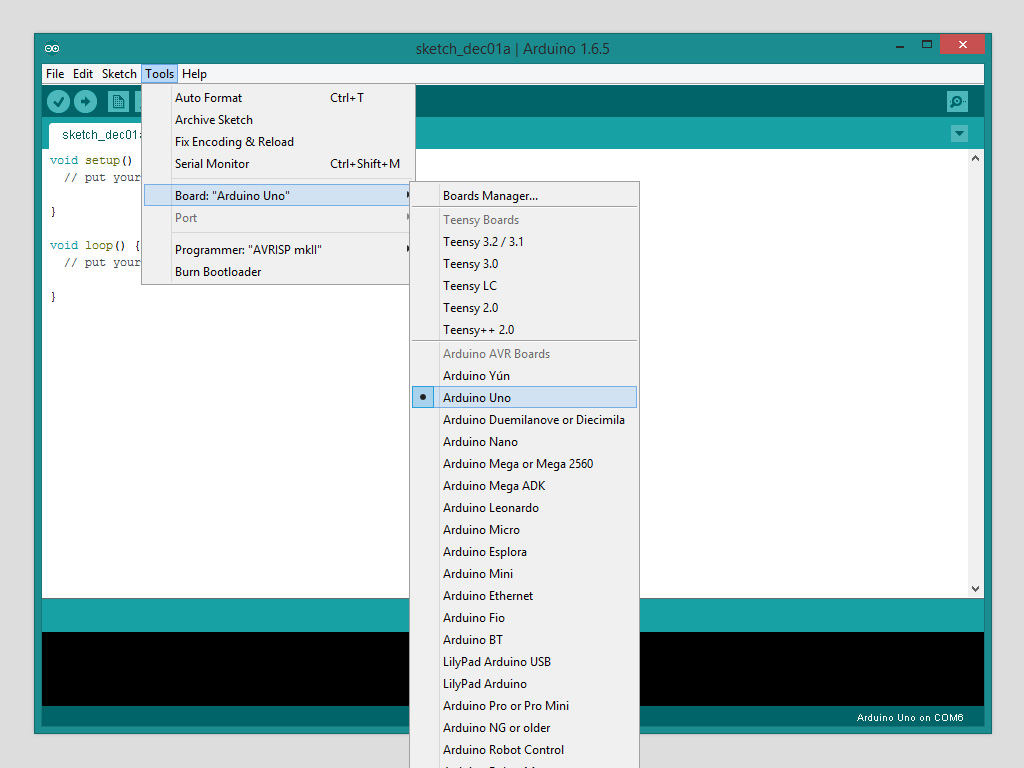Open the Sketch menu
Viewport: 1024px width, 768px height.
coord(119,74)
